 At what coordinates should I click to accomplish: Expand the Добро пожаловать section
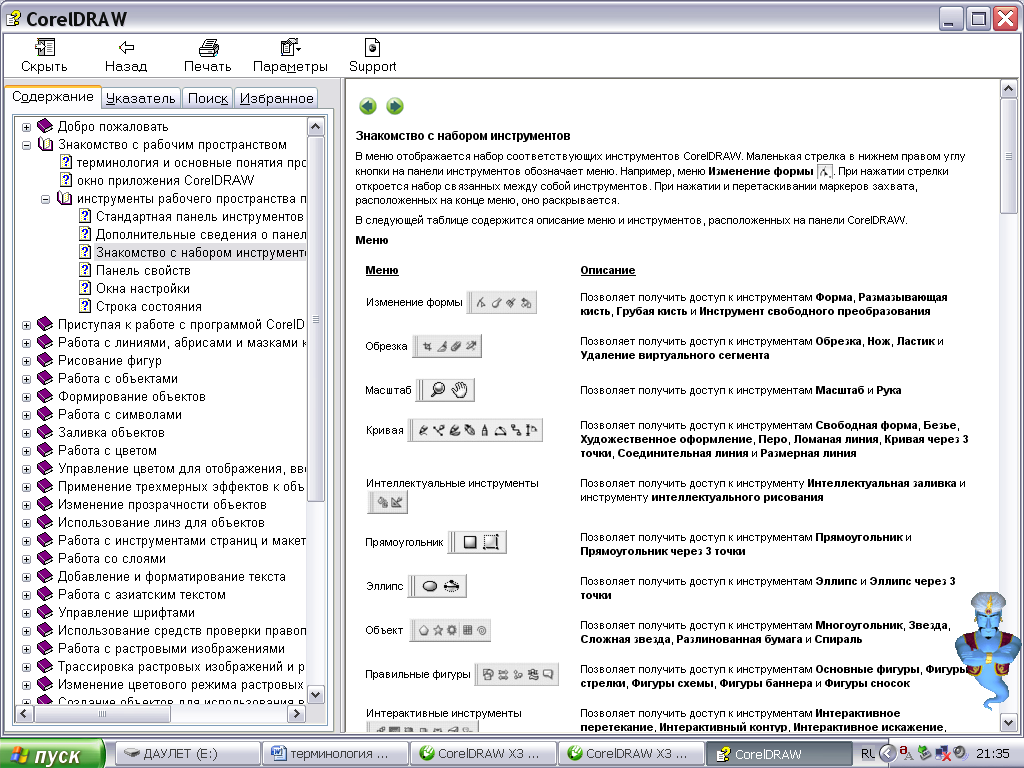click(26, 127)
